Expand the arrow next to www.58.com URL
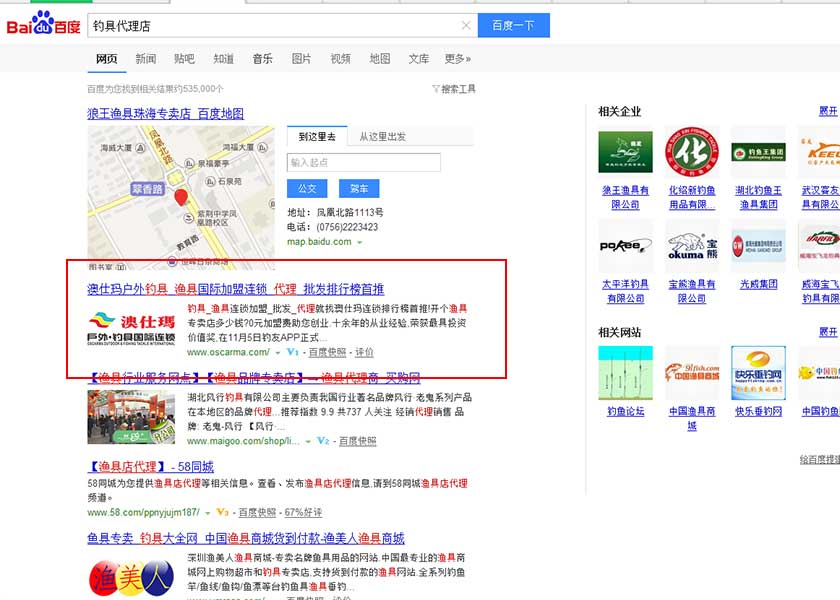 coord(207,513)
